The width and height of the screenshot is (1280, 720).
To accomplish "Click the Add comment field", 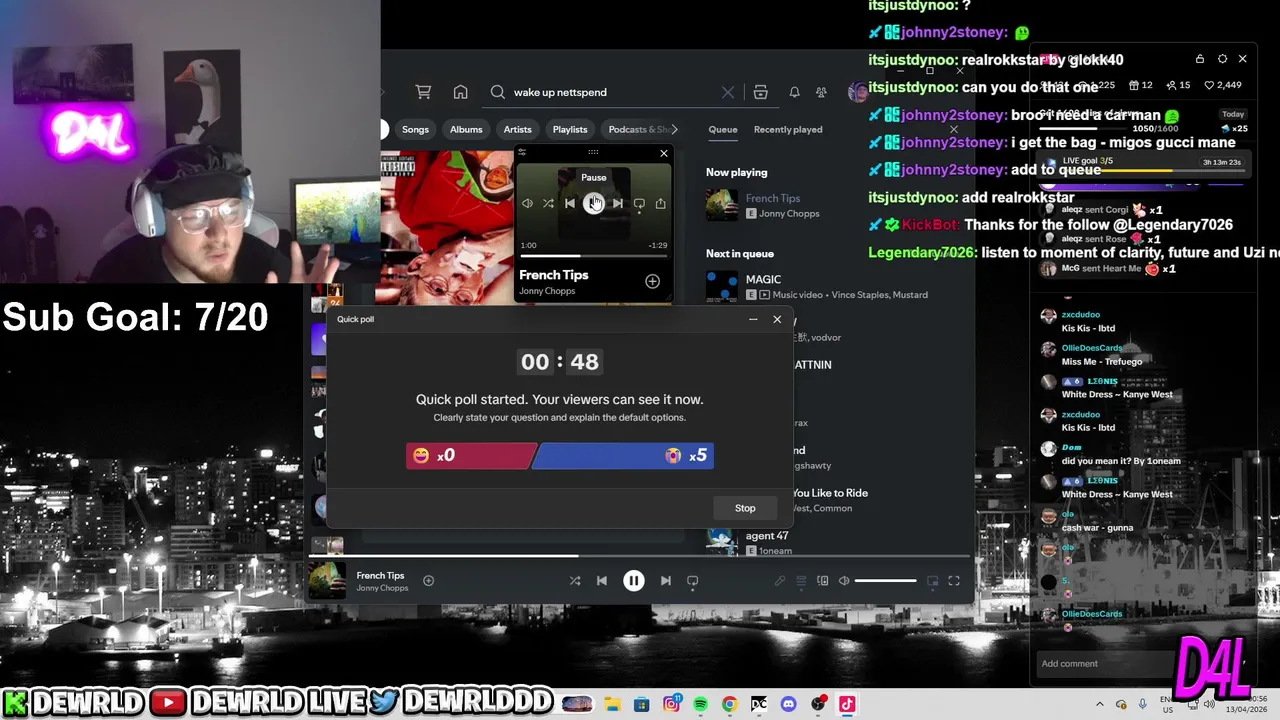I will click(1105, 664).
